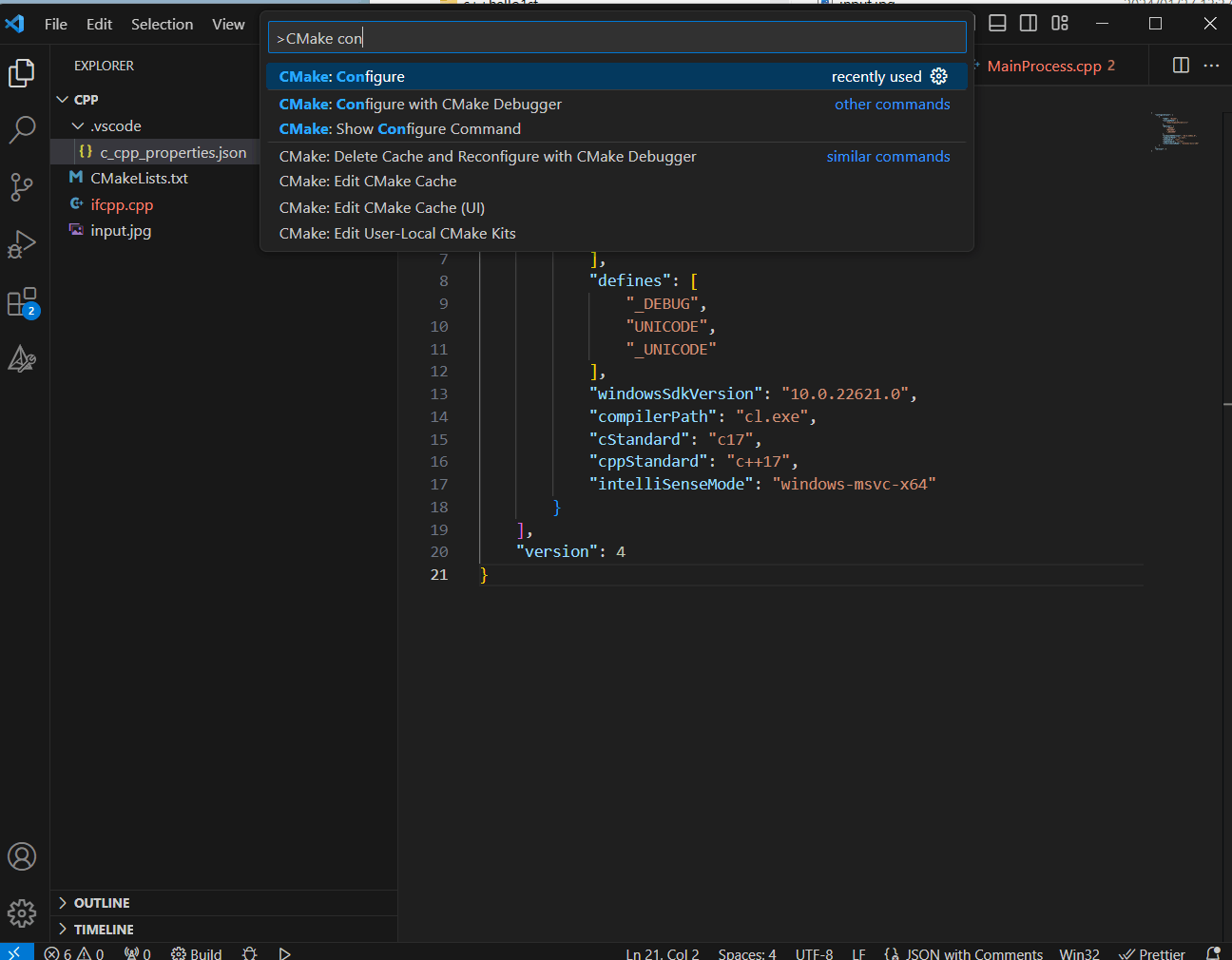Viewport: 1232px width, 960px height.
Task: Switch to the MainProcess.cpp tab
Action: (x=1044, y=66)
